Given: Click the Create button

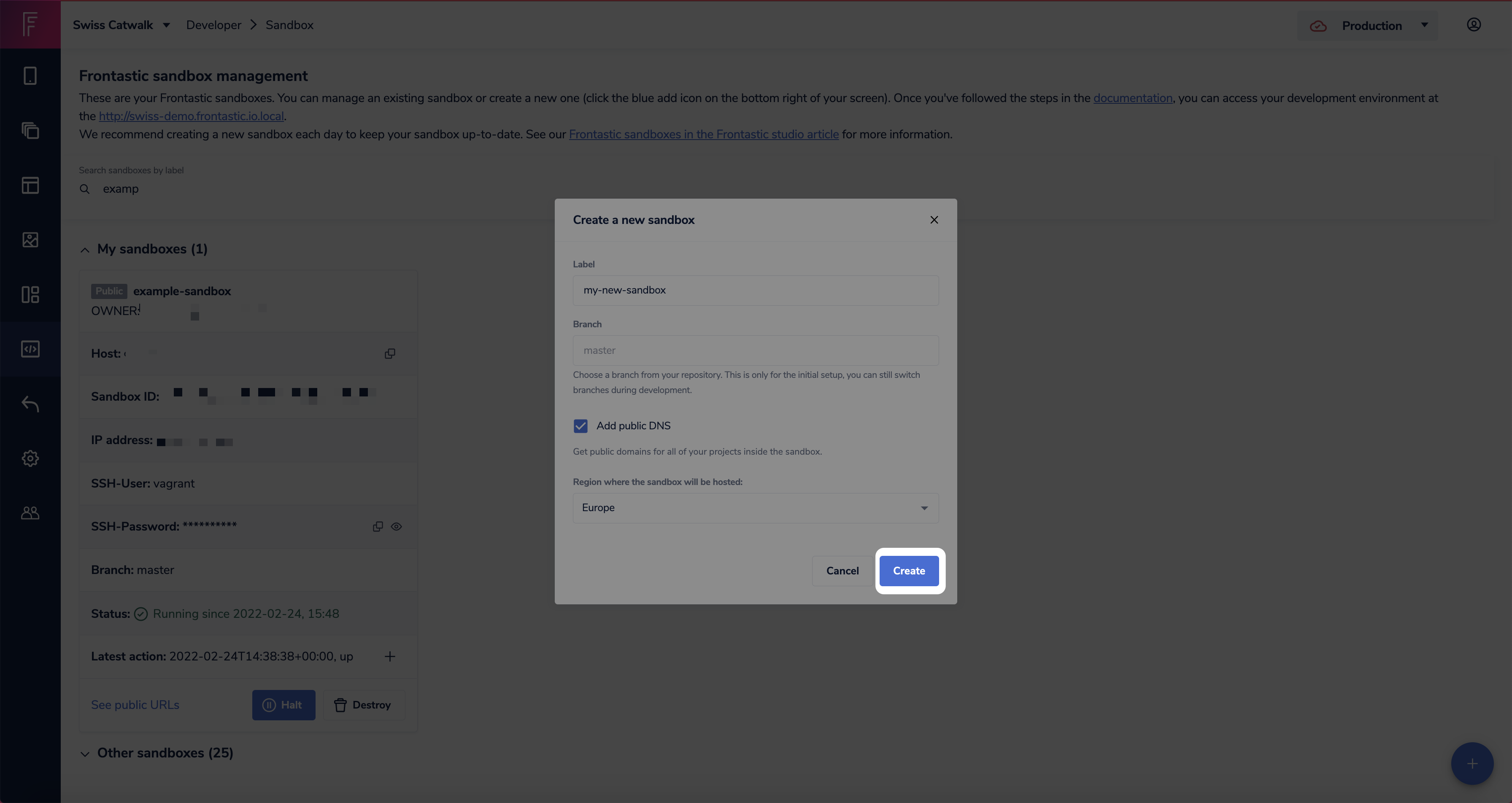Looking at the screenshot, I should 909,571.
